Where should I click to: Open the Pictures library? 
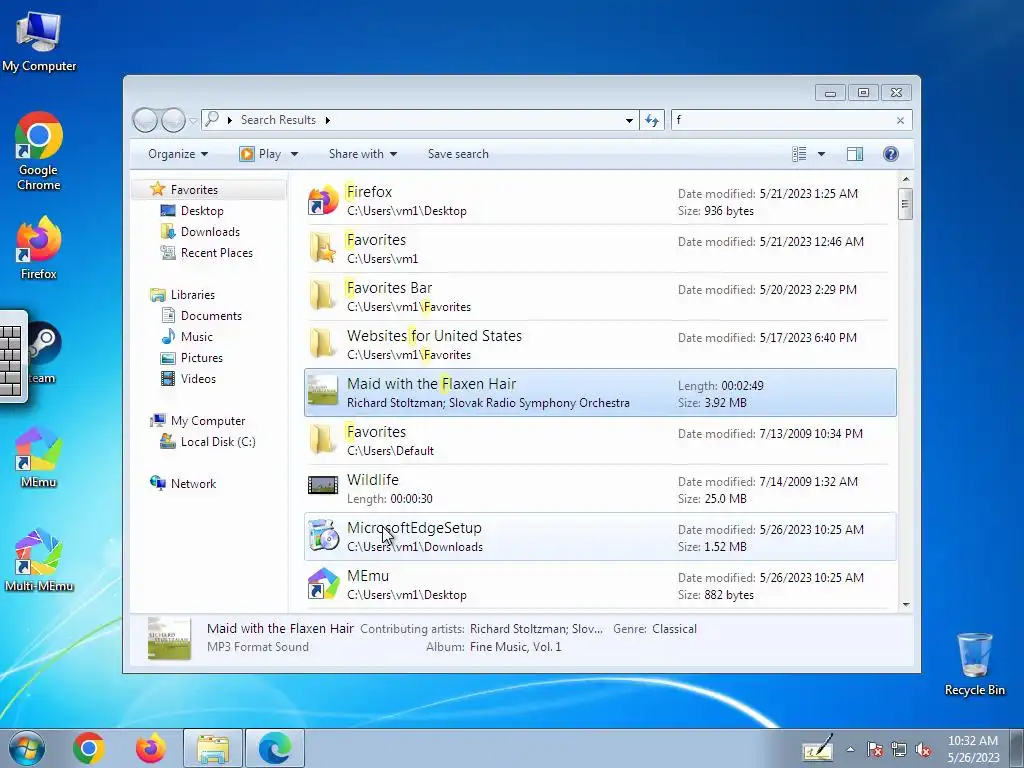(201, 358)
